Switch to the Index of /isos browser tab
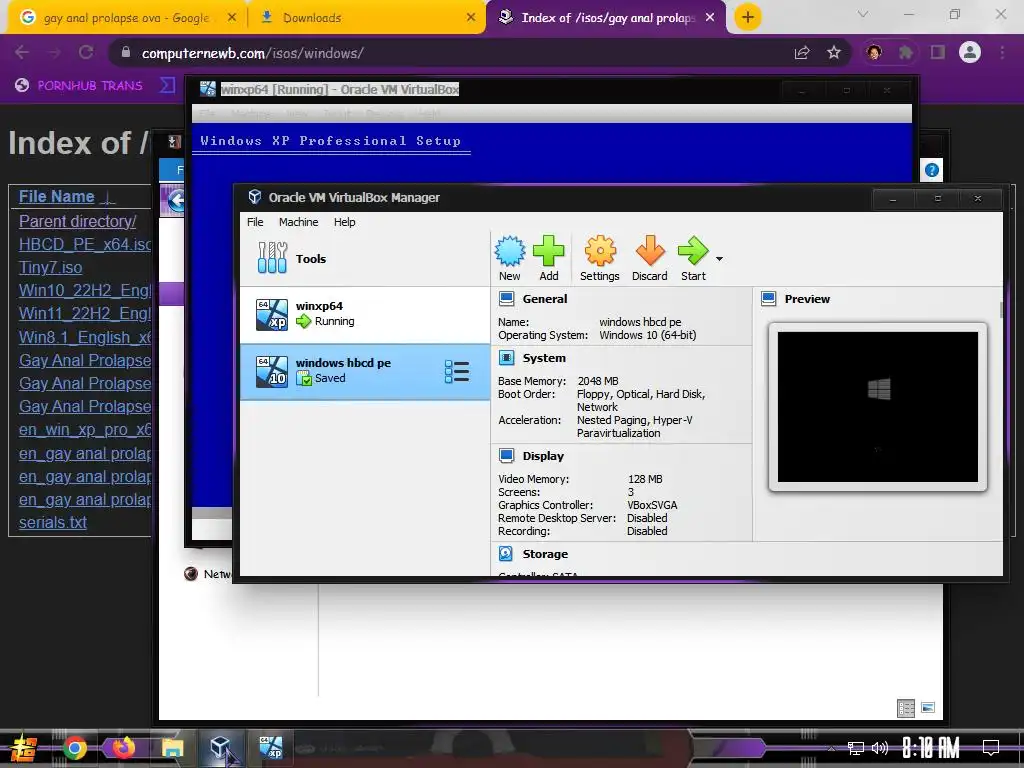The height and width of the screenshot is (768, 1024). point(607,18)
